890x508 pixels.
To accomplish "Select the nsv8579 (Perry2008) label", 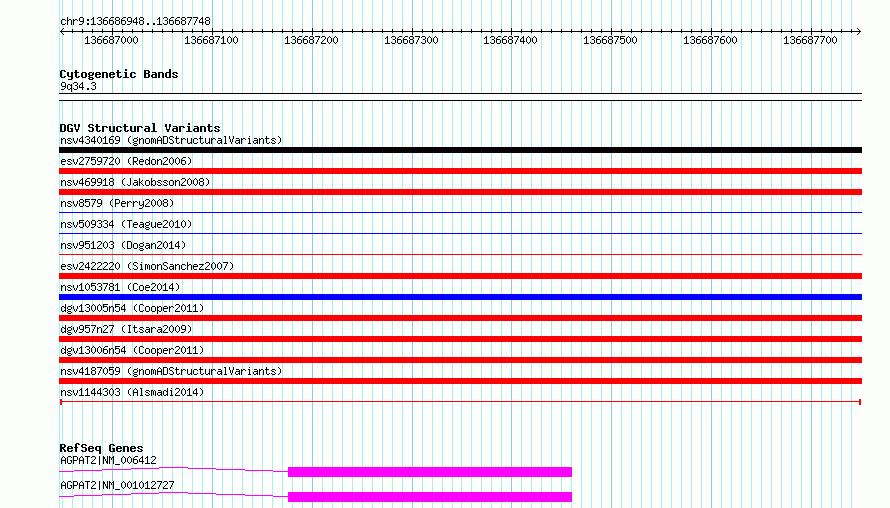I will point(117,203).
